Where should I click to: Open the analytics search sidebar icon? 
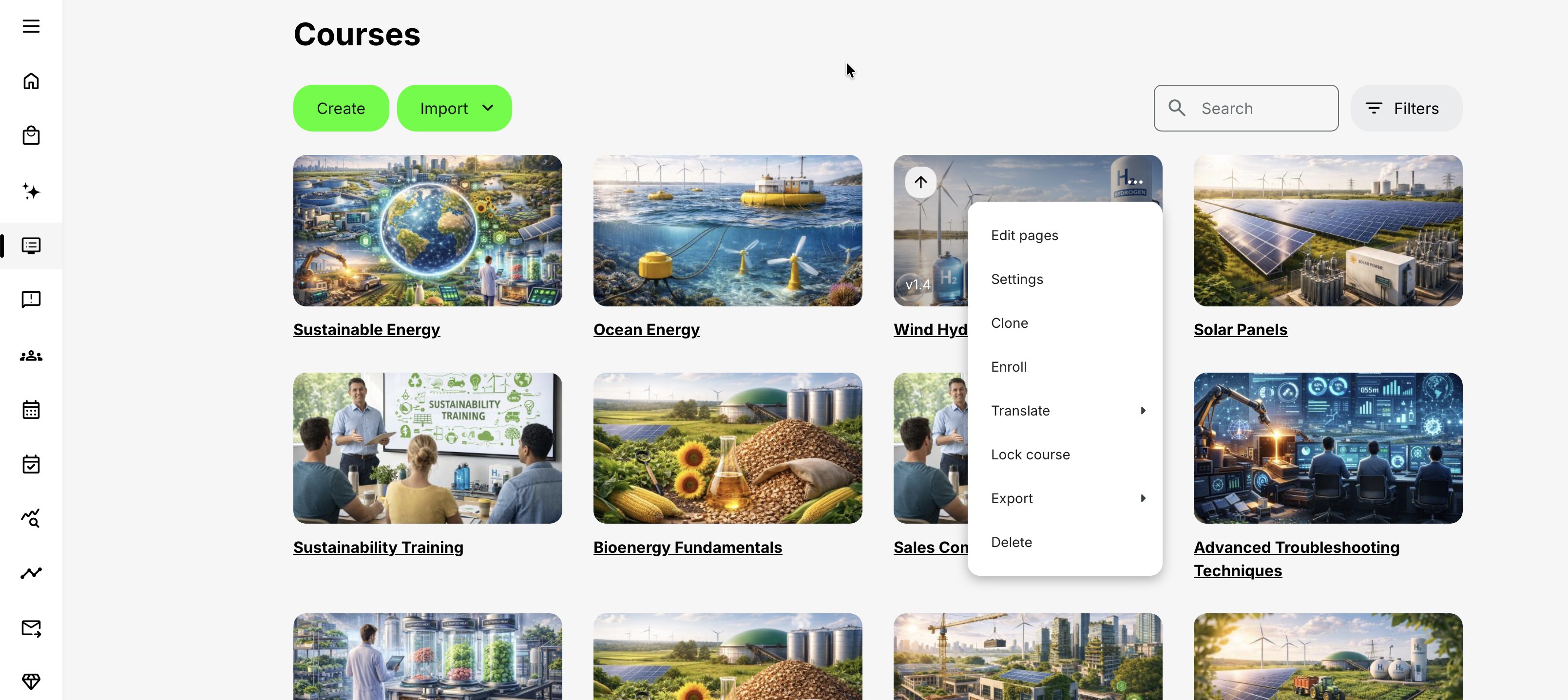(31, 519)
